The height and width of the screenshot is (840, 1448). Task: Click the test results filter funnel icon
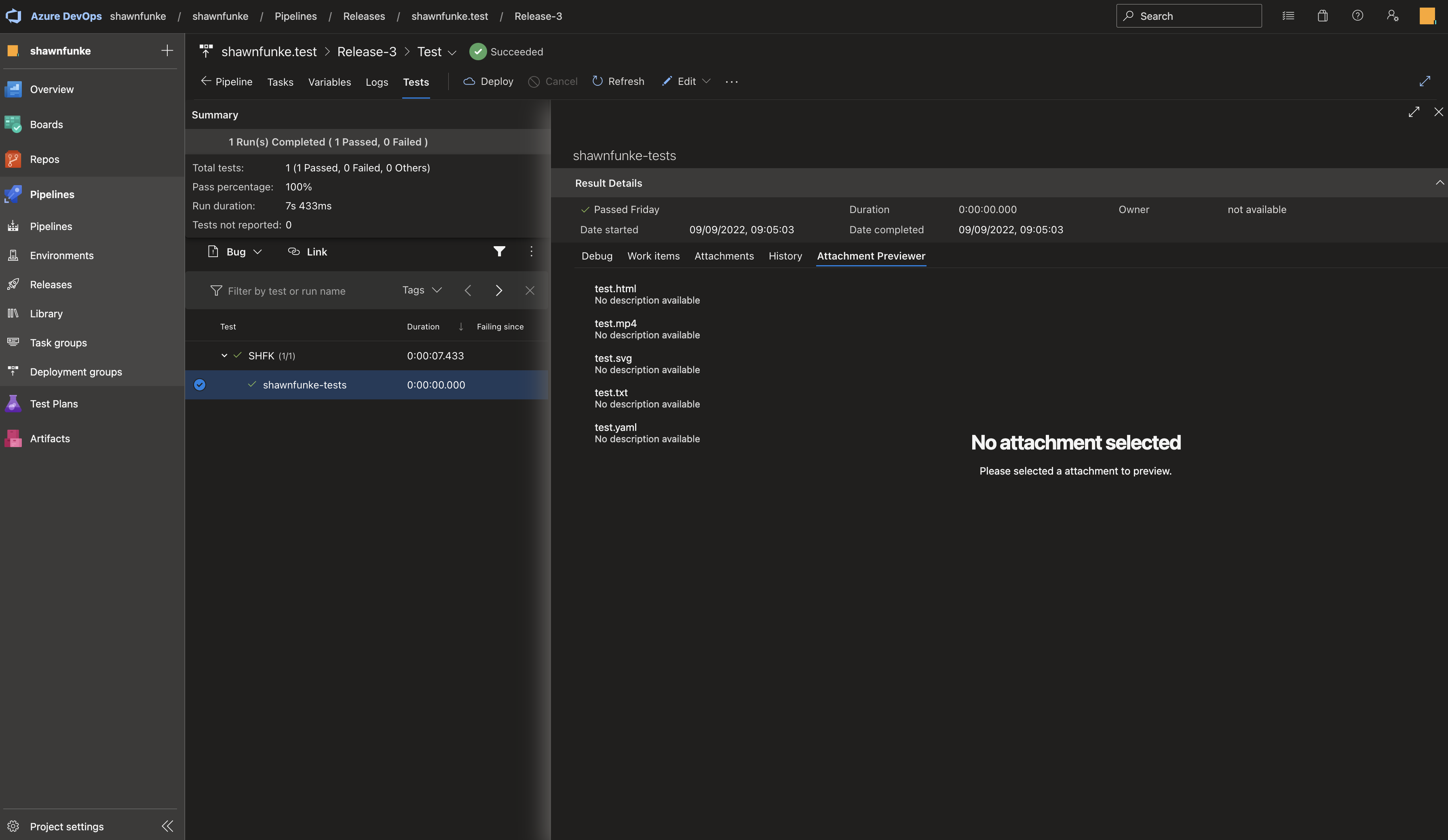tap(499, 252)
